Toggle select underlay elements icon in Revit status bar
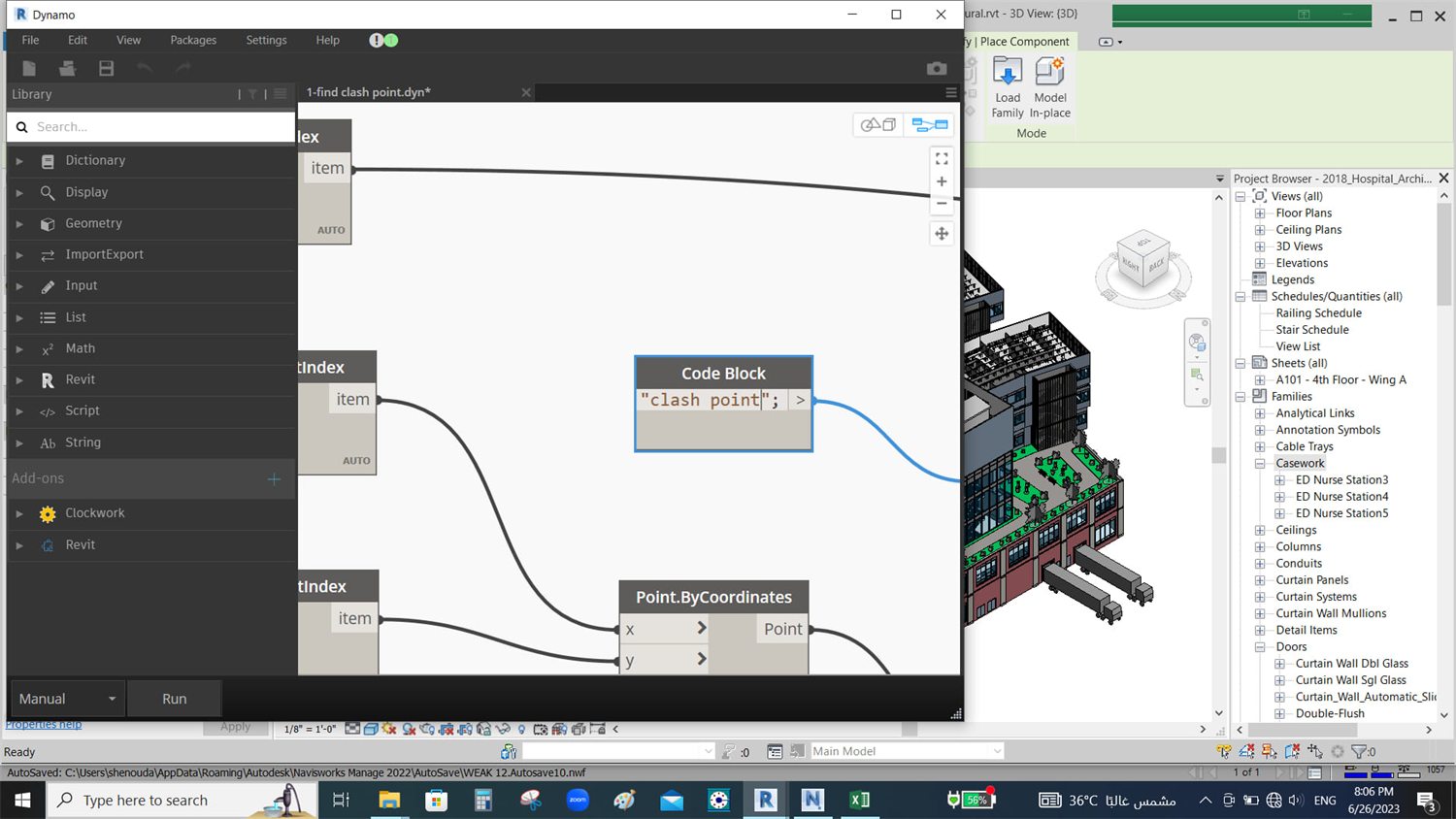The width and height of the screenshot is (1456, 819). (x=1246, y=751)
